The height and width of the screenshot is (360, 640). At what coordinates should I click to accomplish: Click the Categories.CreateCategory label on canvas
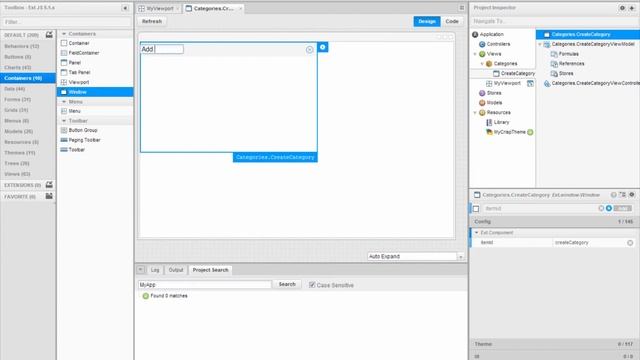click(275, 157)
